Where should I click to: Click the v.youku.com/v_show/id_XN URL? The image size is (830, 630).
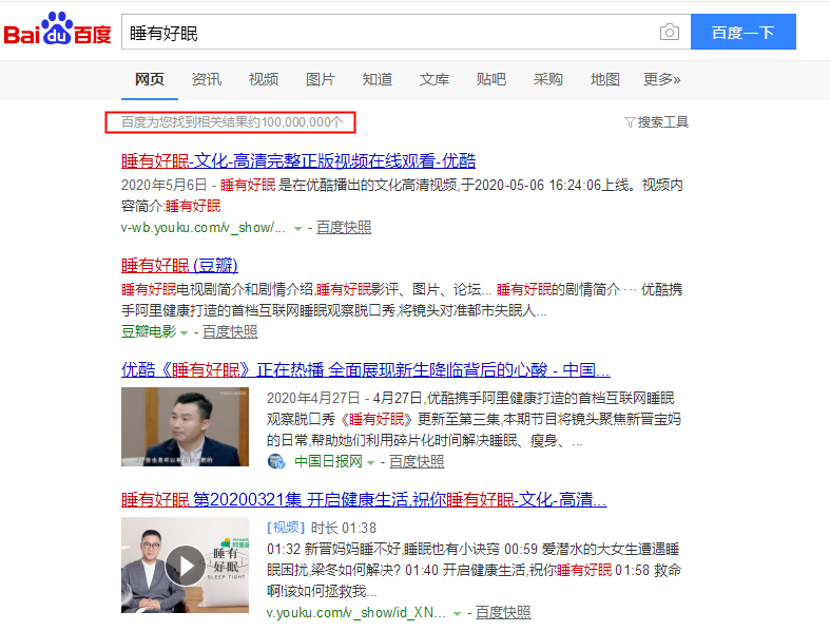(x=356, y=613)
